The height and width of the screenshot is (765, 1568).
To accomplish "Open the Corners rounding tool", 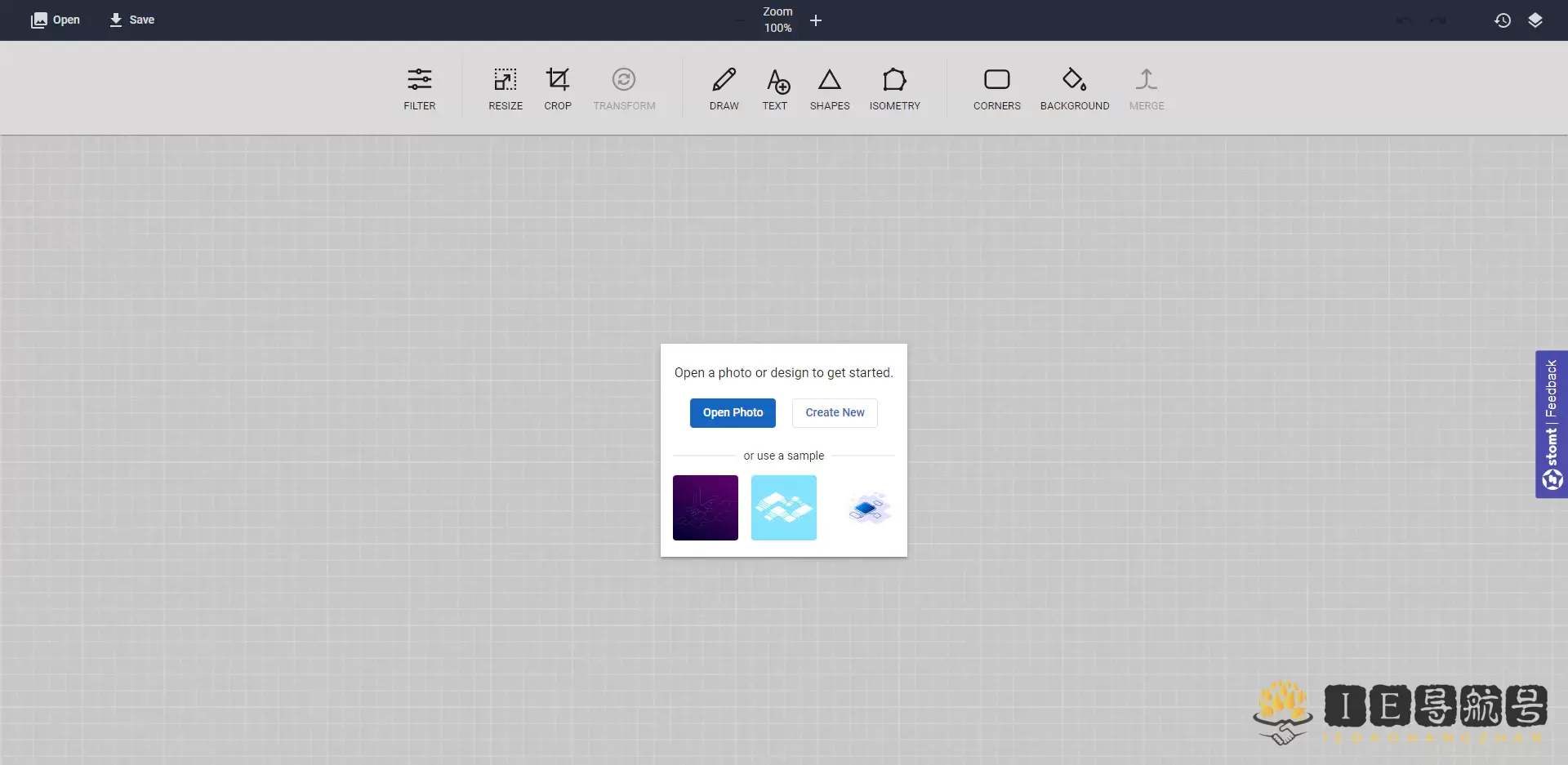I will click(996, 88).
